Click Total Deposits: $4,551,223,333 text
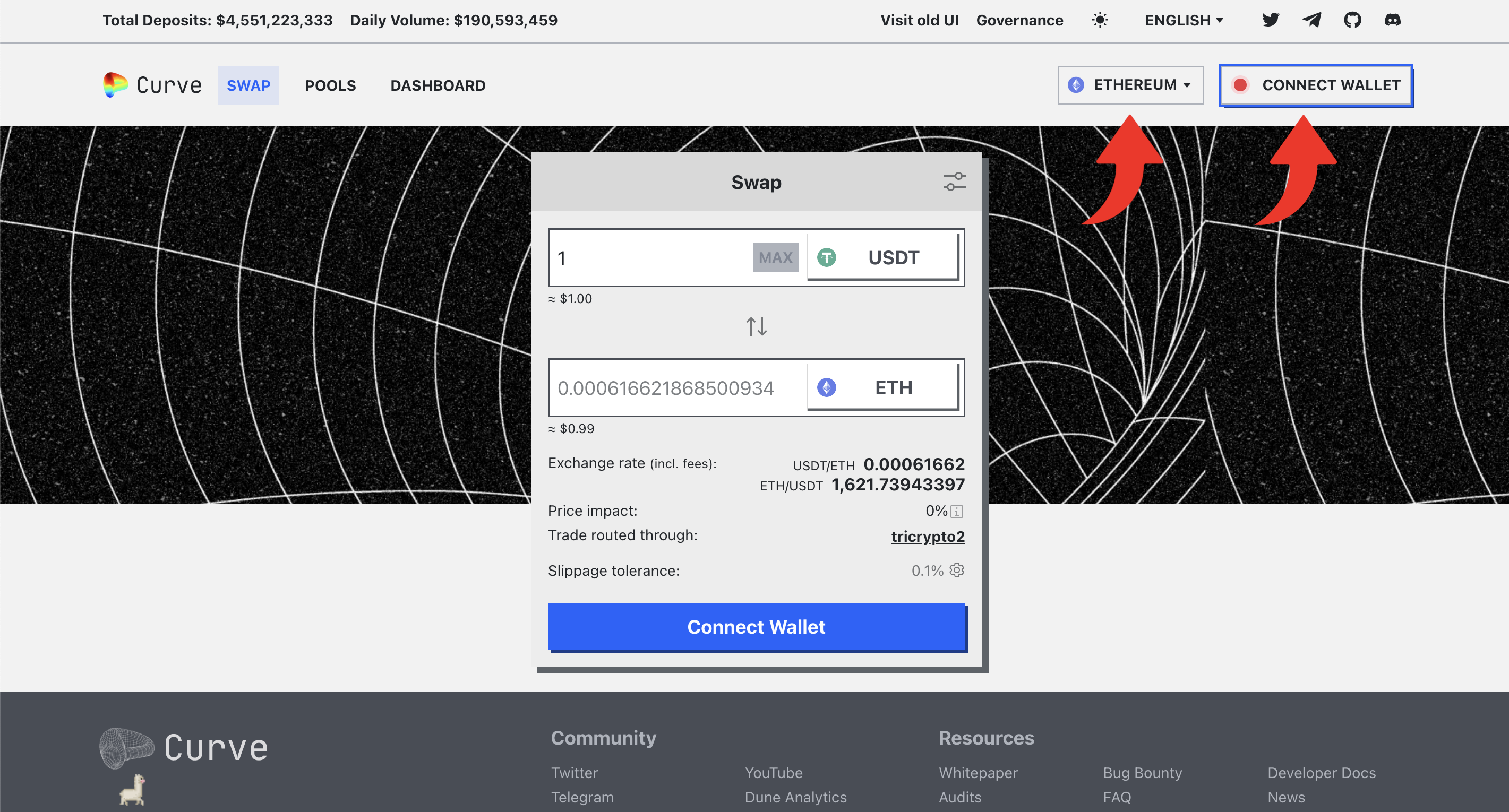Image resolution: width=1509 pixels, height=812 pixels. click(217, 20)
